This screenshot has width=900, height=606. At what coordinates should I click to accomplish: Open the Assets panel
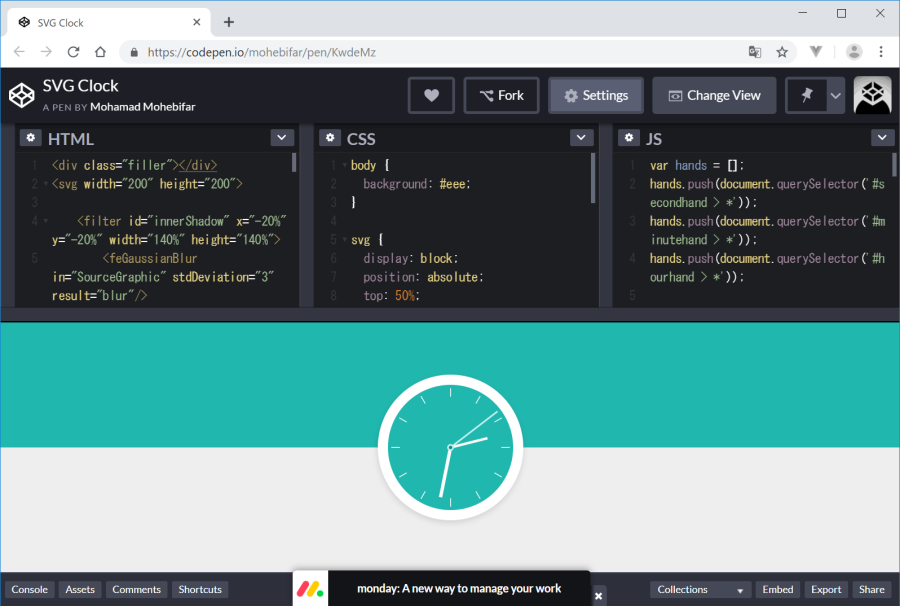(80, 590)
